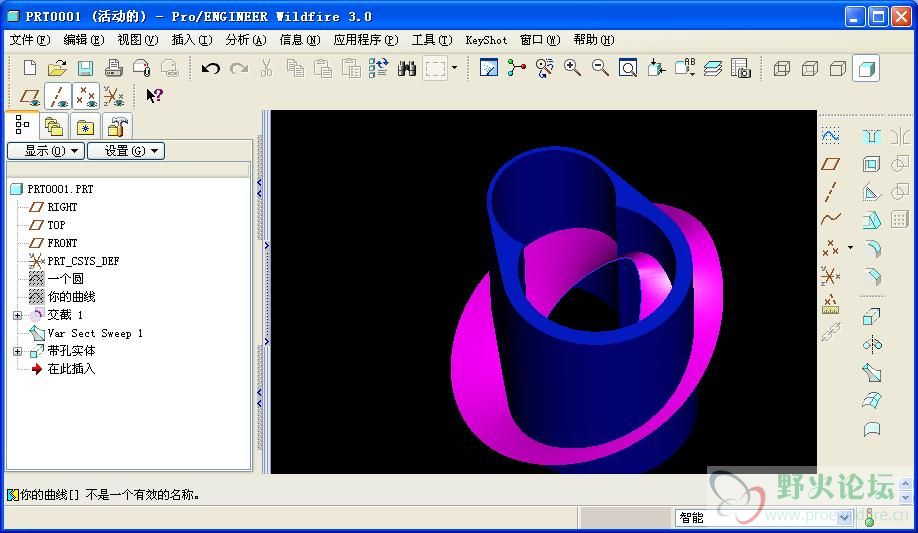Viewport: 918px width, 533px height.
Task: Activate Orient mode icon
Action: (544, 69)
